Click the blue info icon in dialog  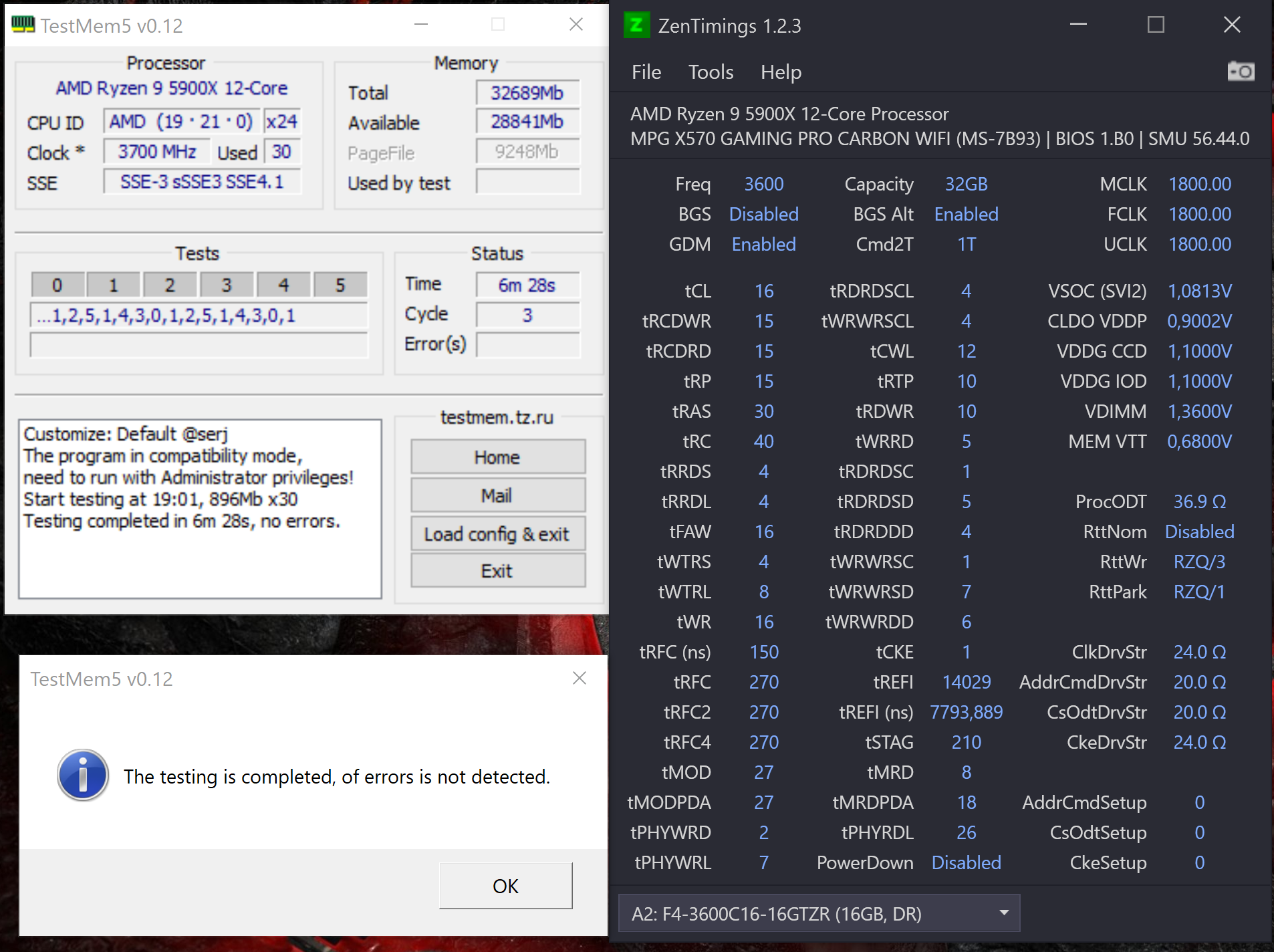[x=83, y=776]
